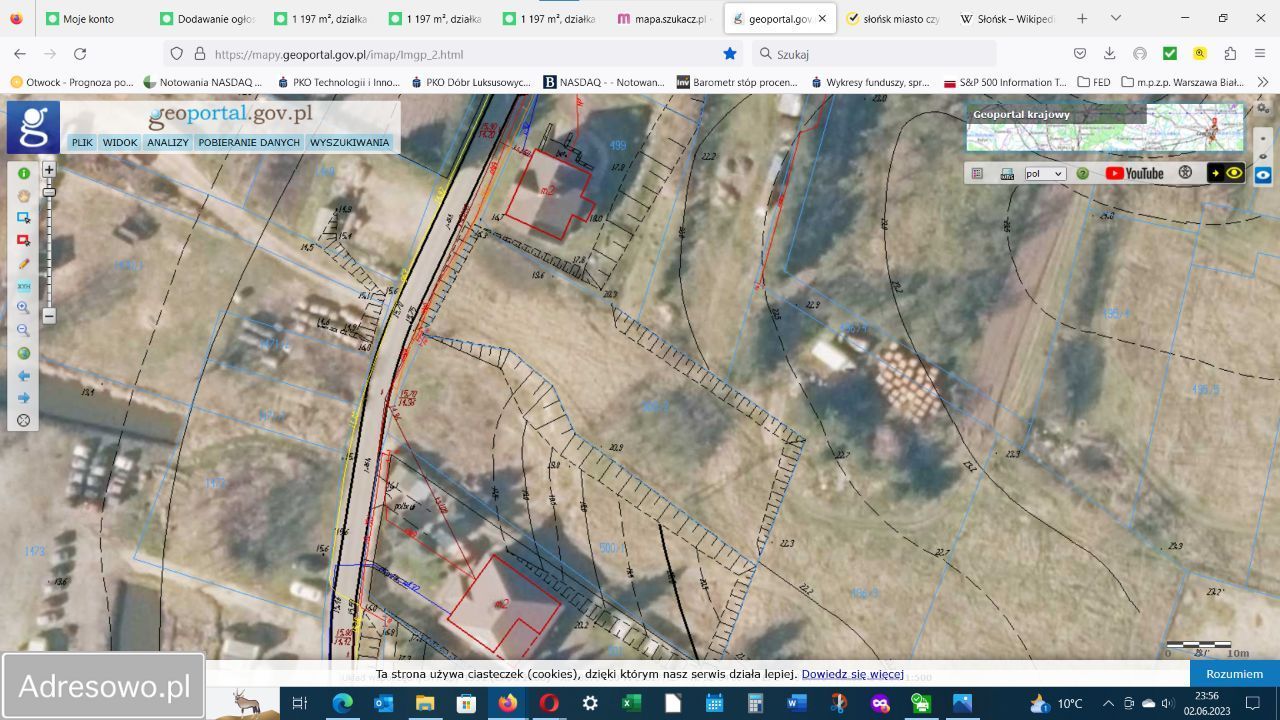1280x720 pixels.
Task: Choose the zoom-out magnifier tool
Action: click(24, 330)
